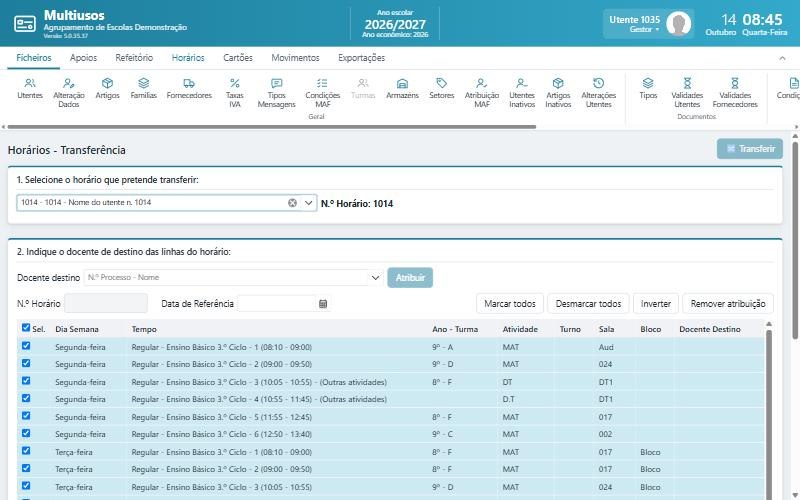Click Remover atribuição button
This screenshot has width=800, height=500.
coord(728,304)
